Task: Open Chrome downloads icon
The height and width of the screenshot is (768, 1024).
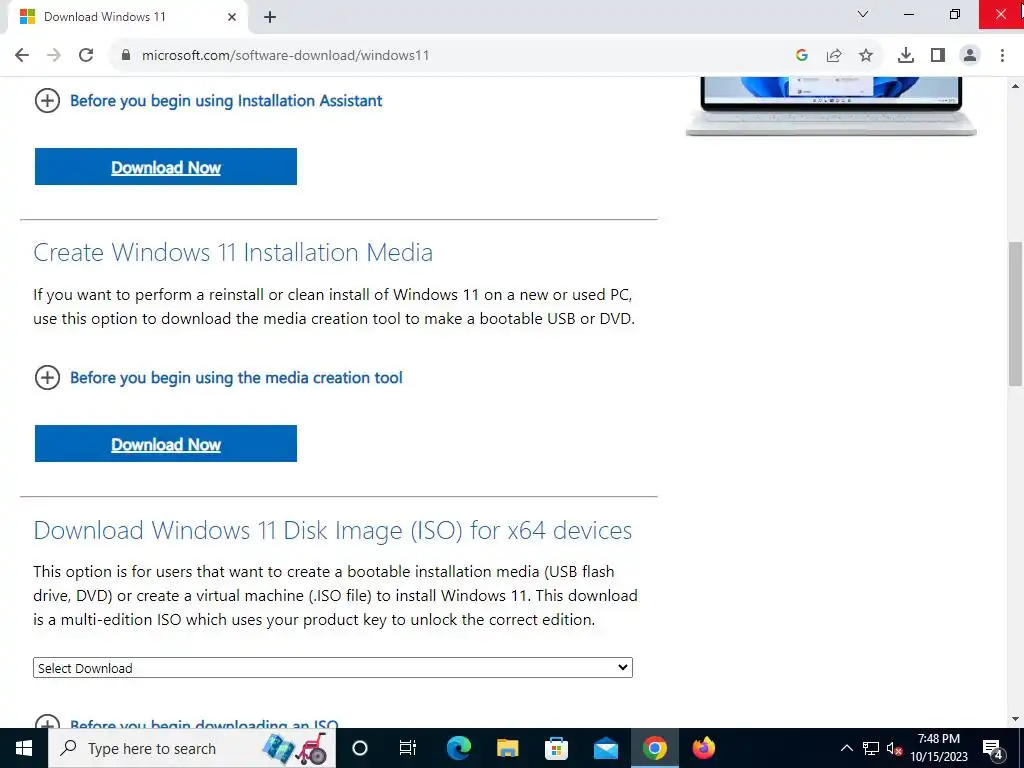Action: point(906,56)
